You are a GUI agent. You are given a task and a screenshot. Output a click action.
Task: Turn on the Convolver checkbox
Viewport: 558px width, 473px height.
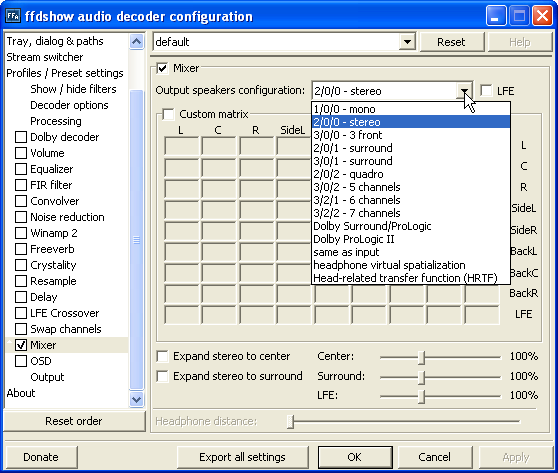21,201
